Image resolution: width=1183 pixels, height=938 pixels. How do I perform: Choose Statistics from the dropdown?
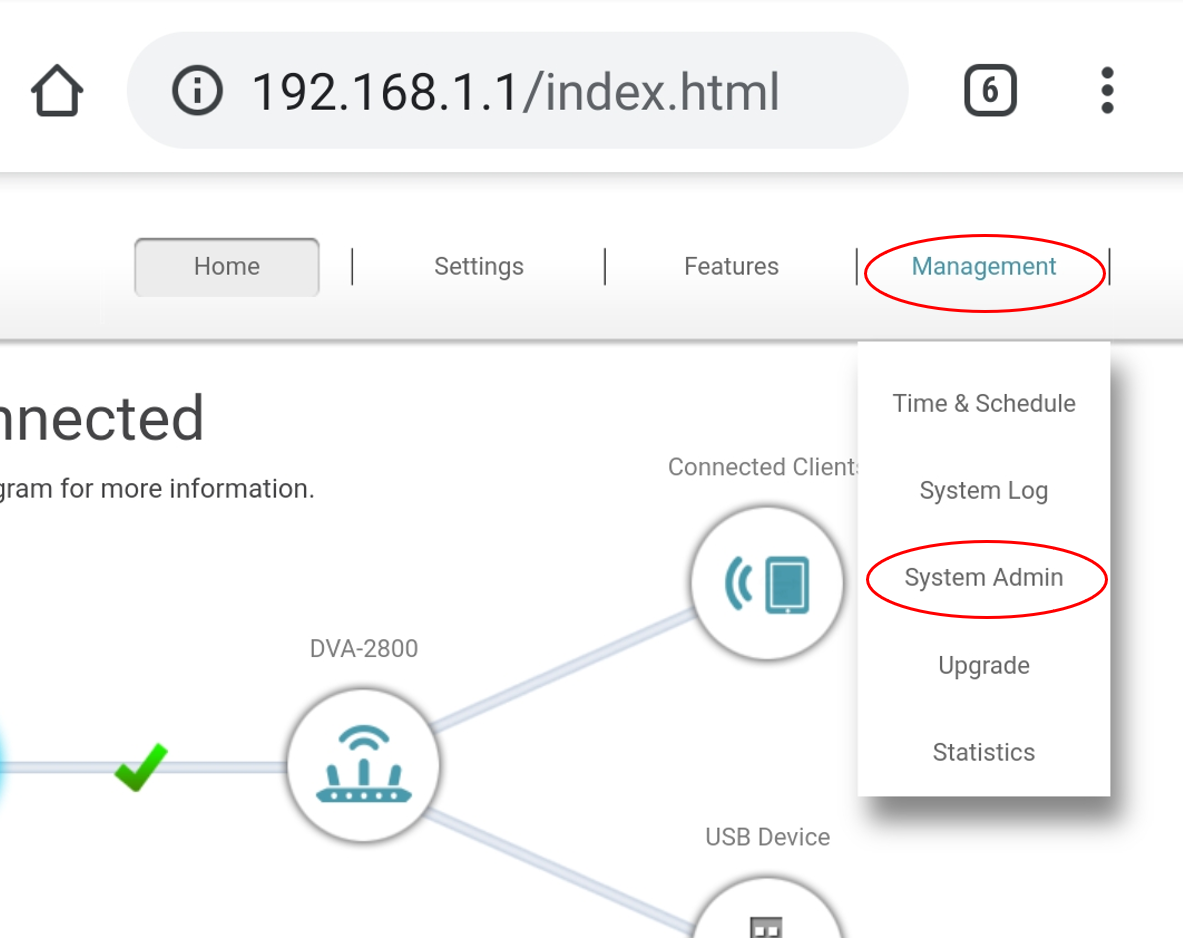[x=984, y=752]
